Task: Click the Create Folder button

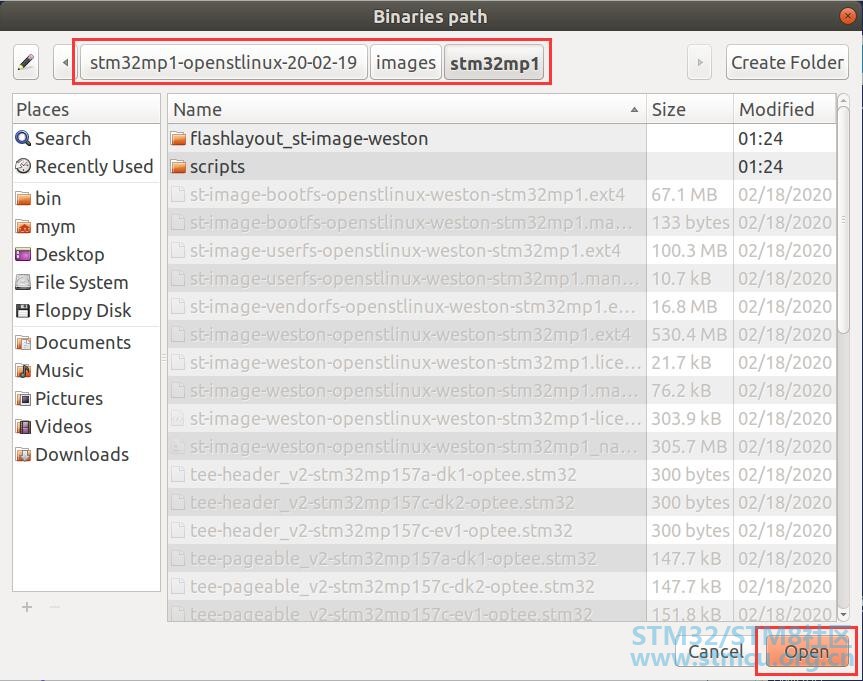Action: (x=787, y=62)
